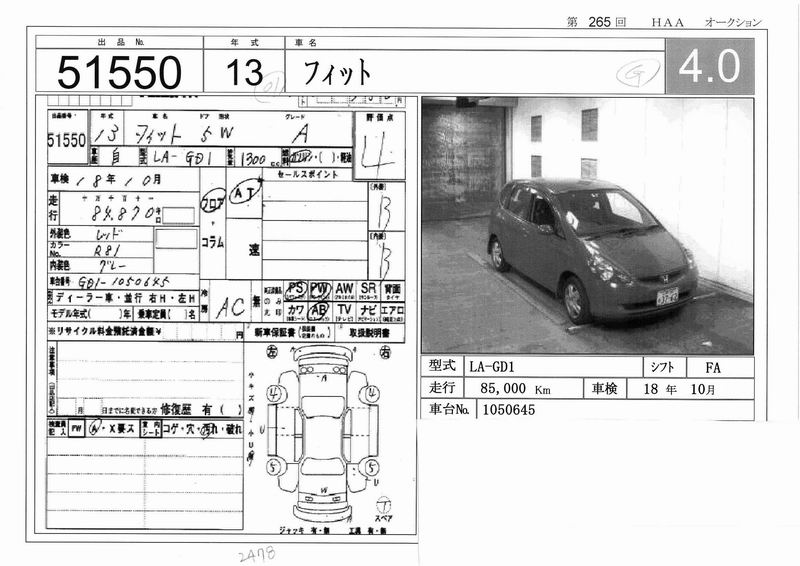Select the TV equipment option box

point(345,311)
